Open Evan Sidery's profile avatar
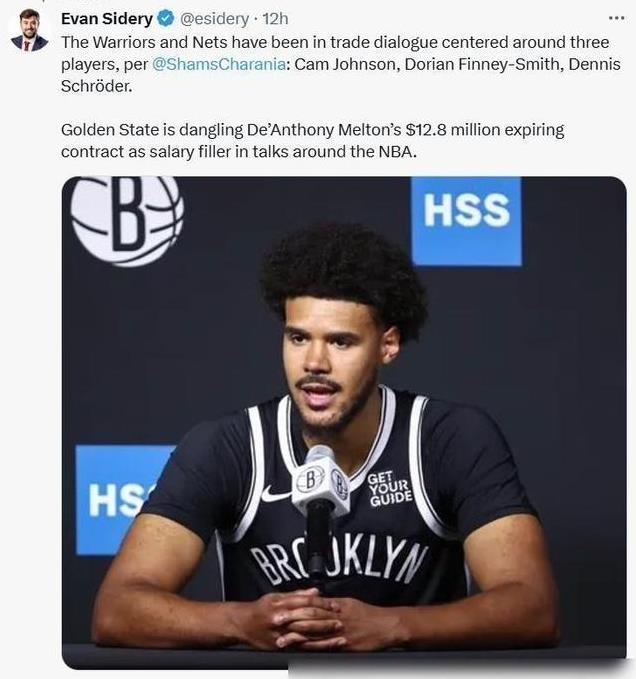636x679 pixels. (x=29, y=30)
